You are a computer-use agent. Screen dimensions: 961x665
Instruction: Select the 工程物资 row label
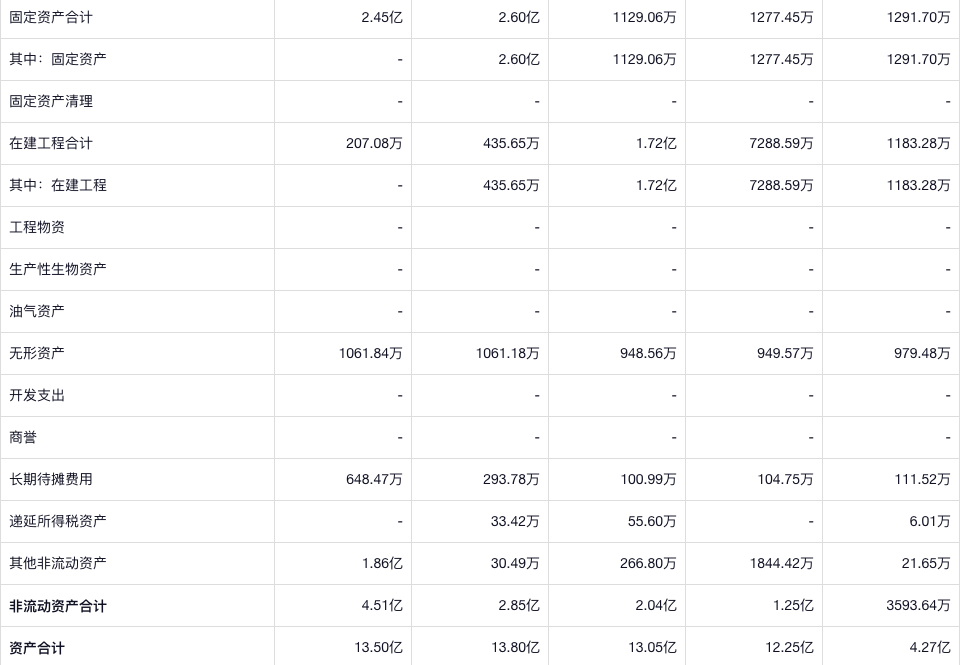click(37, 227)
